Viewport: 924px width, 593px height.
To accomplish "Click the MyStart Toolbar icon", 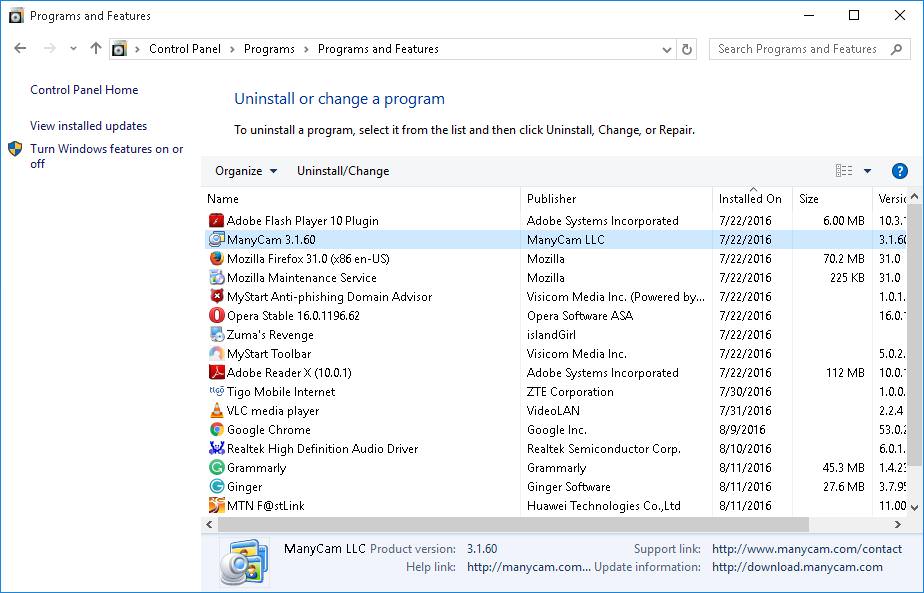I will (x=216, y=353).
